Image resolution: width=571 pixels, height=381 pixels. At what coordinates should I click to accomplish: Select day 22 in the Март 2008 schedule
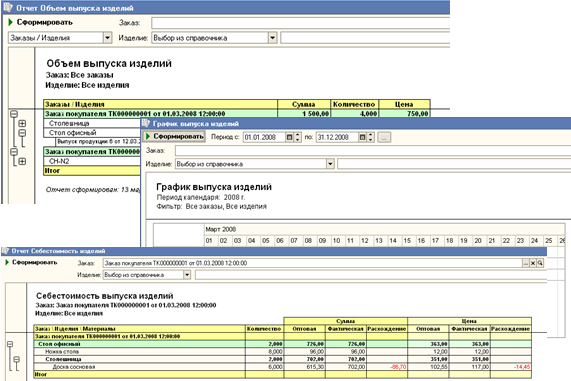click(506, 240)
